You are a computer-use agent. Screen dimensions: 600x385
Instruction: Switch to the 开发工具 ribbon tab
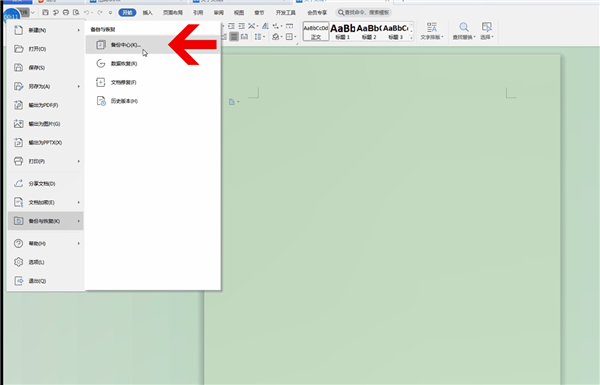tap(285, 13)
